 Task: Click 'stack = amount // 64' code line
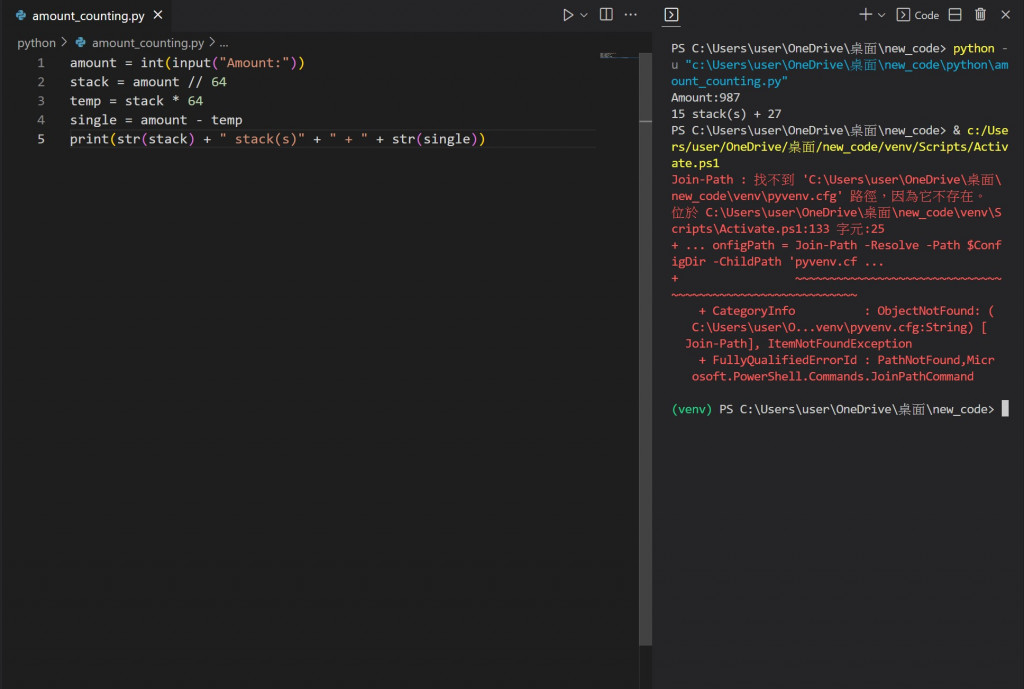(x=148, y=82)
